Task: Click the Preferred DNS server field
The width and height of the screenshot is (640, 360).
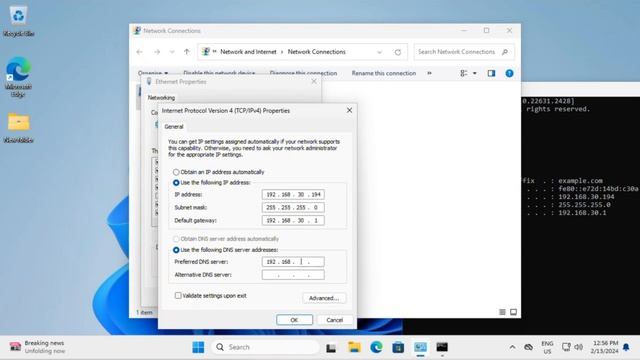Action: [x=293, y=262]
